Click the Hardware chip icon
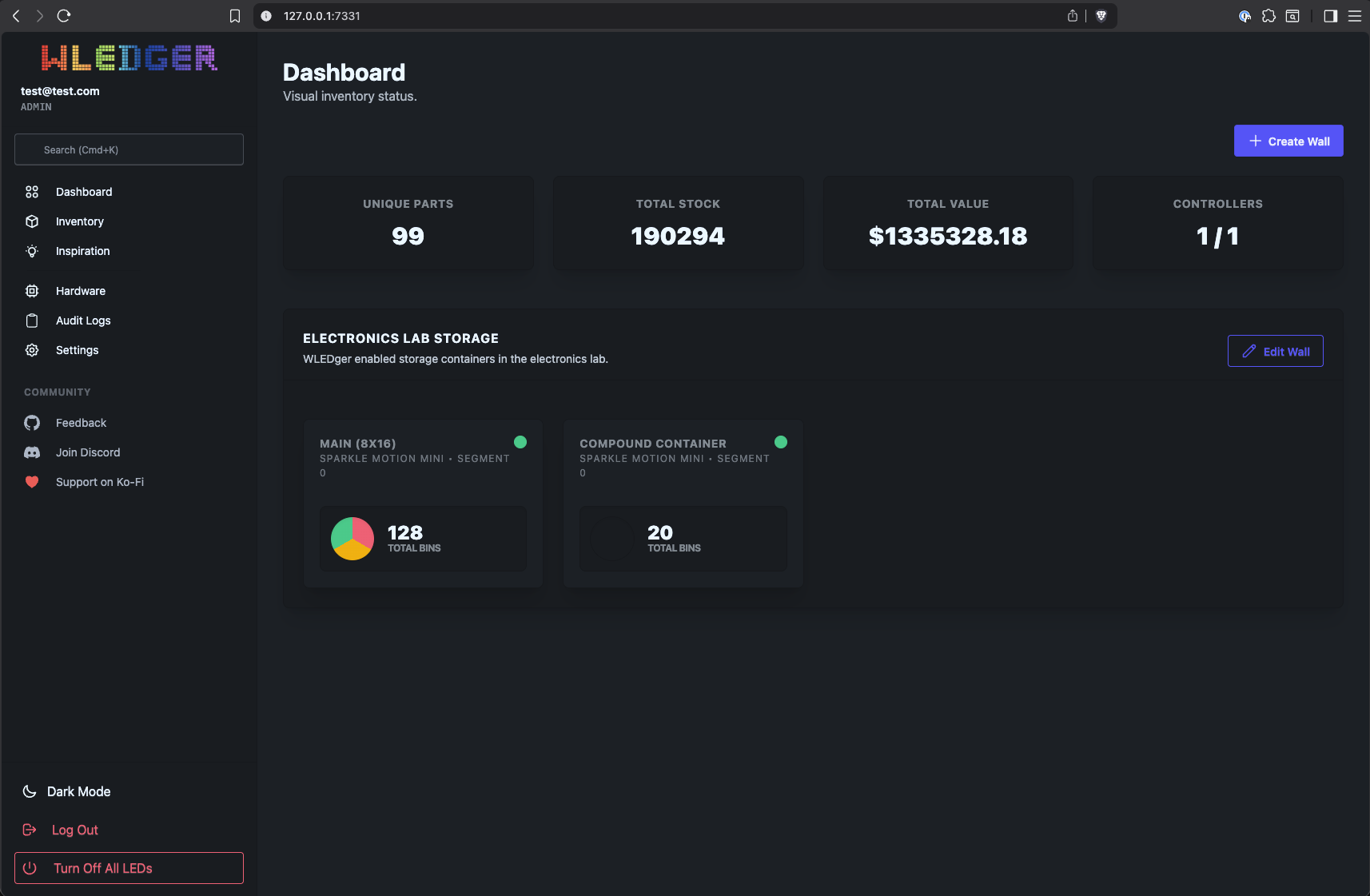The image size is (1370, 896). point(32,291)
